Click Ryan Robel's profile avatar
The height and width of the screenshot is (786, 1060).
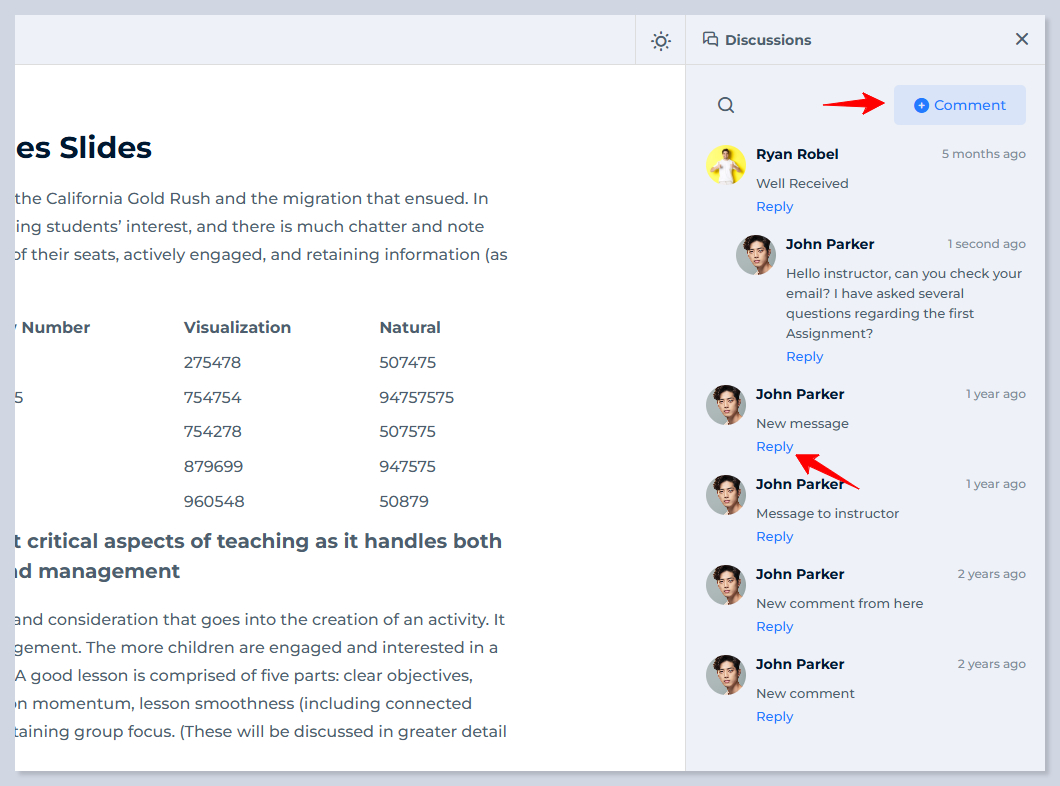(726, 165)
